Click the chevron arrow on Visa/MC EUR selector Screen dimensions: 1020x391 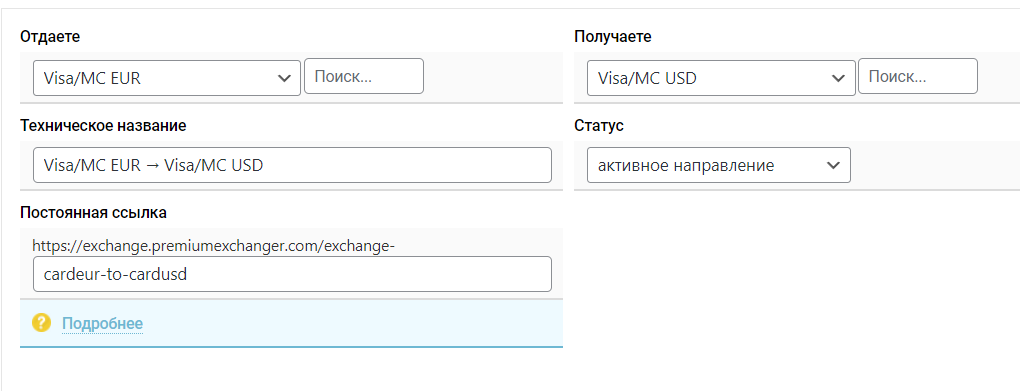(284, 79)
